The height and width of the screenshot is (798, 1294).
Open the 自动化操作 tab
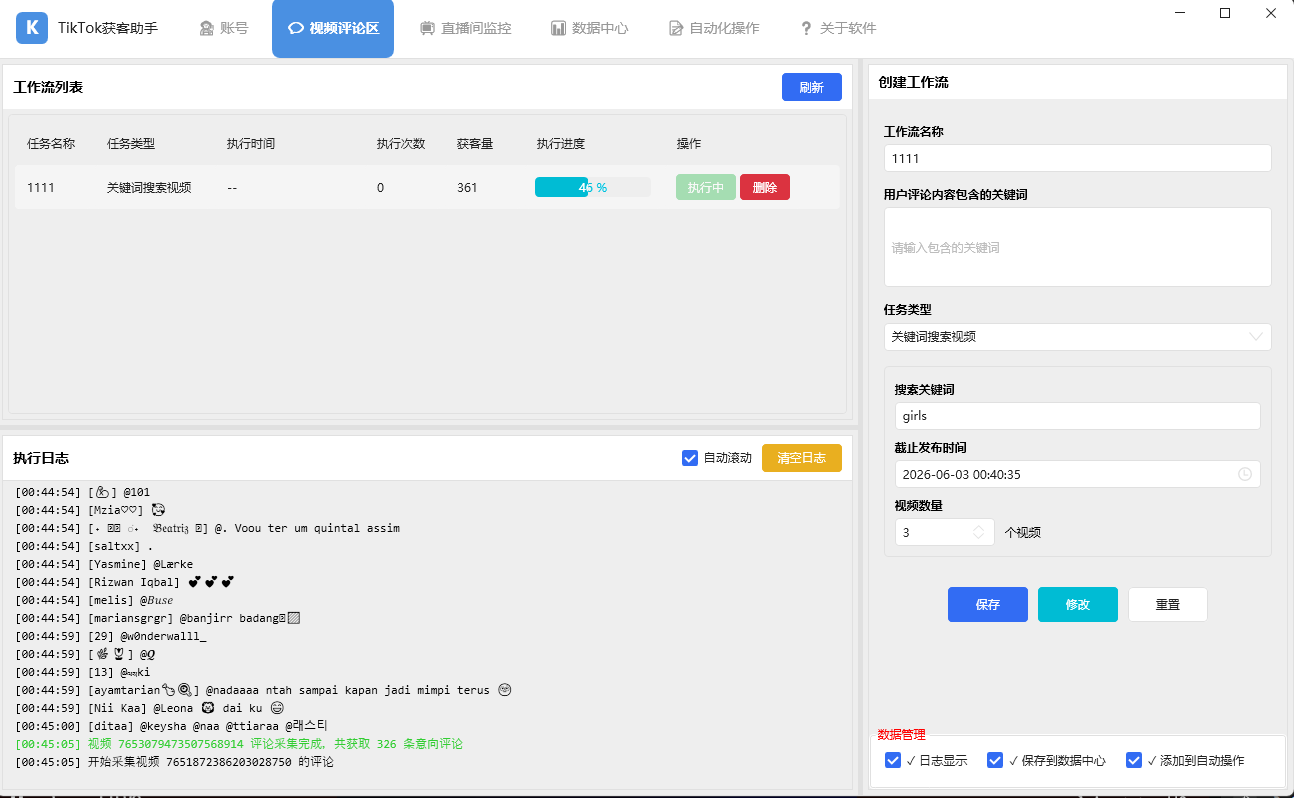714,28
